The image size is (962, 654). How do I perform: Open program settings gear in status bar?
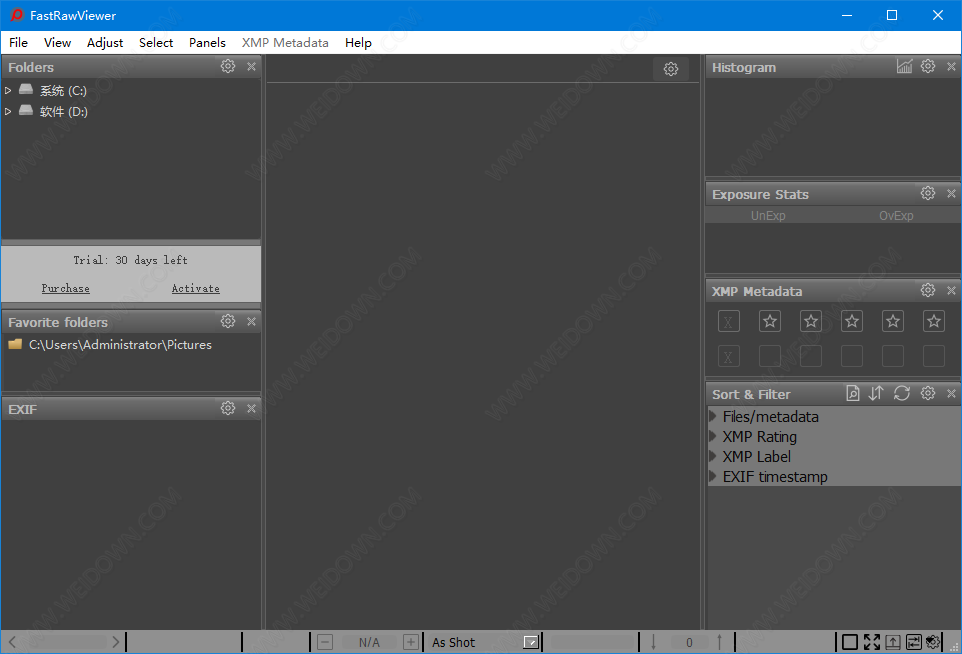coord(933,642)
